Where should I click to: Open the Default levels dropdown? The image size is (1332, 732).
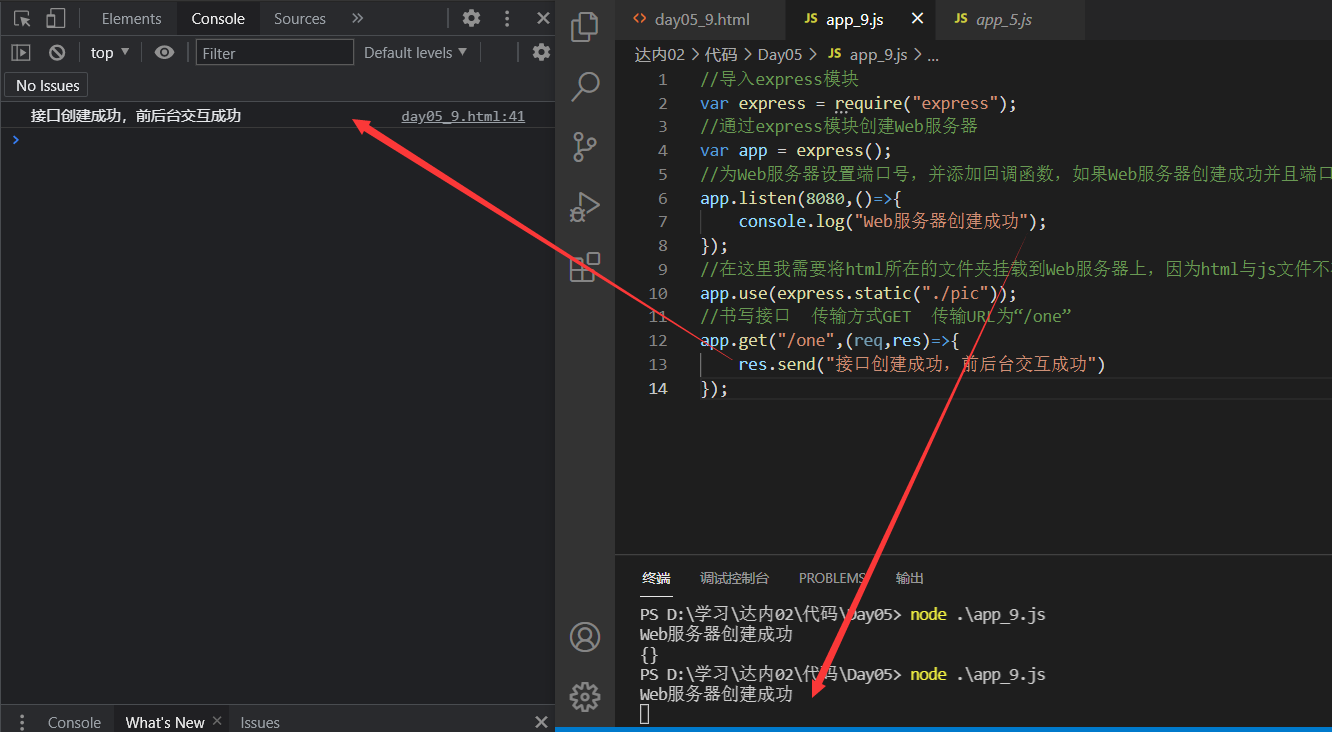[x=415, y=52]
